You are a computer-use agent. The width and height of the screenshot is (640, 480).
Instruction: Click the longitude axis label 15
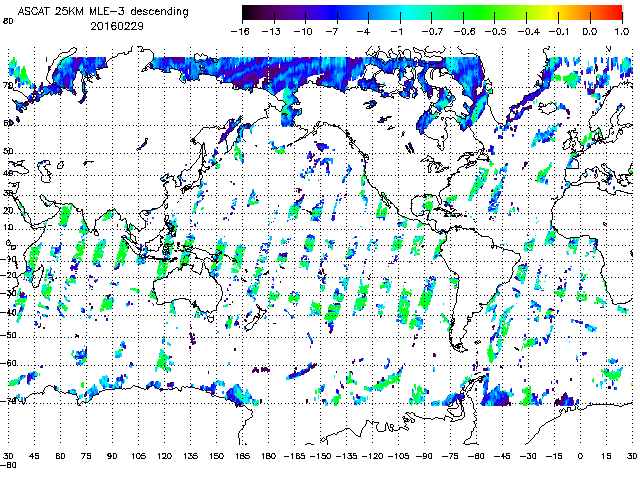tap(606, 456)
